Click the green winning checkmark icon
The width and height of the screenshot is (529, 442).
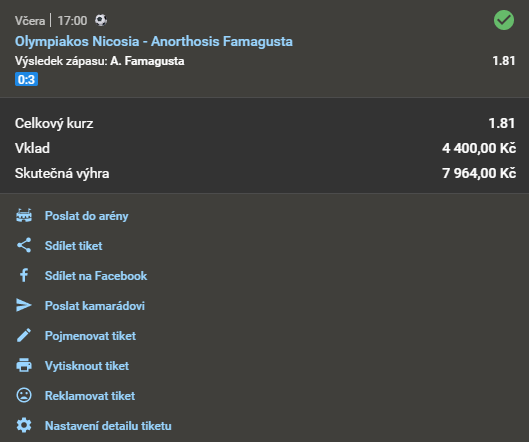point(504,20)
